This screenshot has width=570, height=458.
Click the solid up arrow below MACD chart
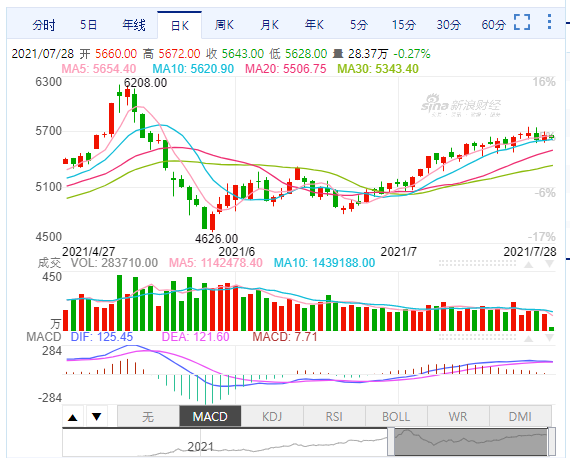tap(73, 417)
